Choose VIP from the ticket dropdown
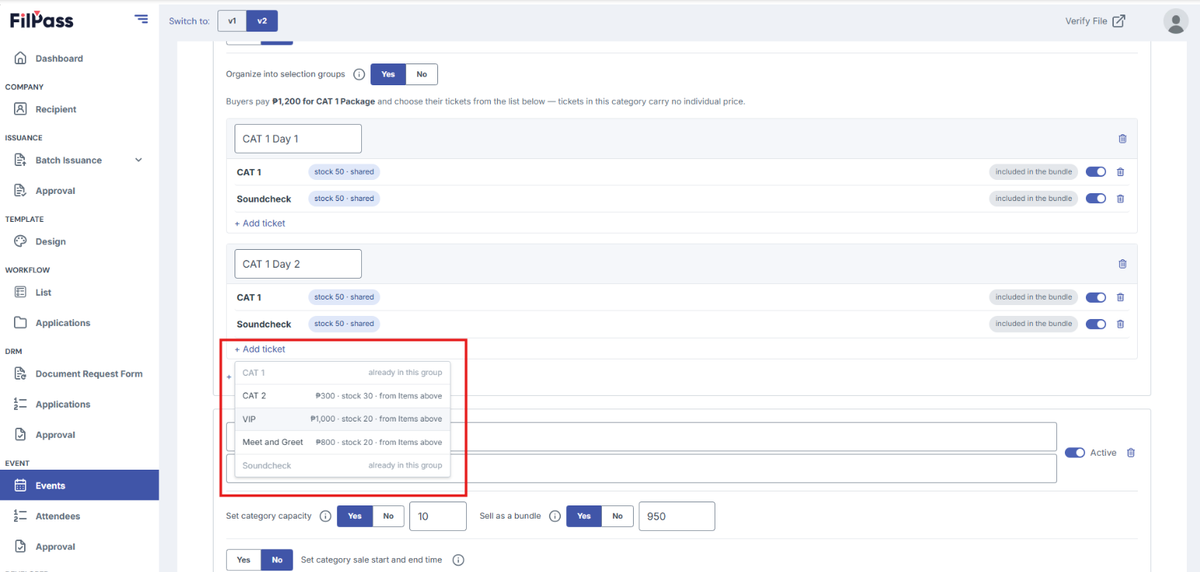1200x572 pixels. (x=342, y=419)
